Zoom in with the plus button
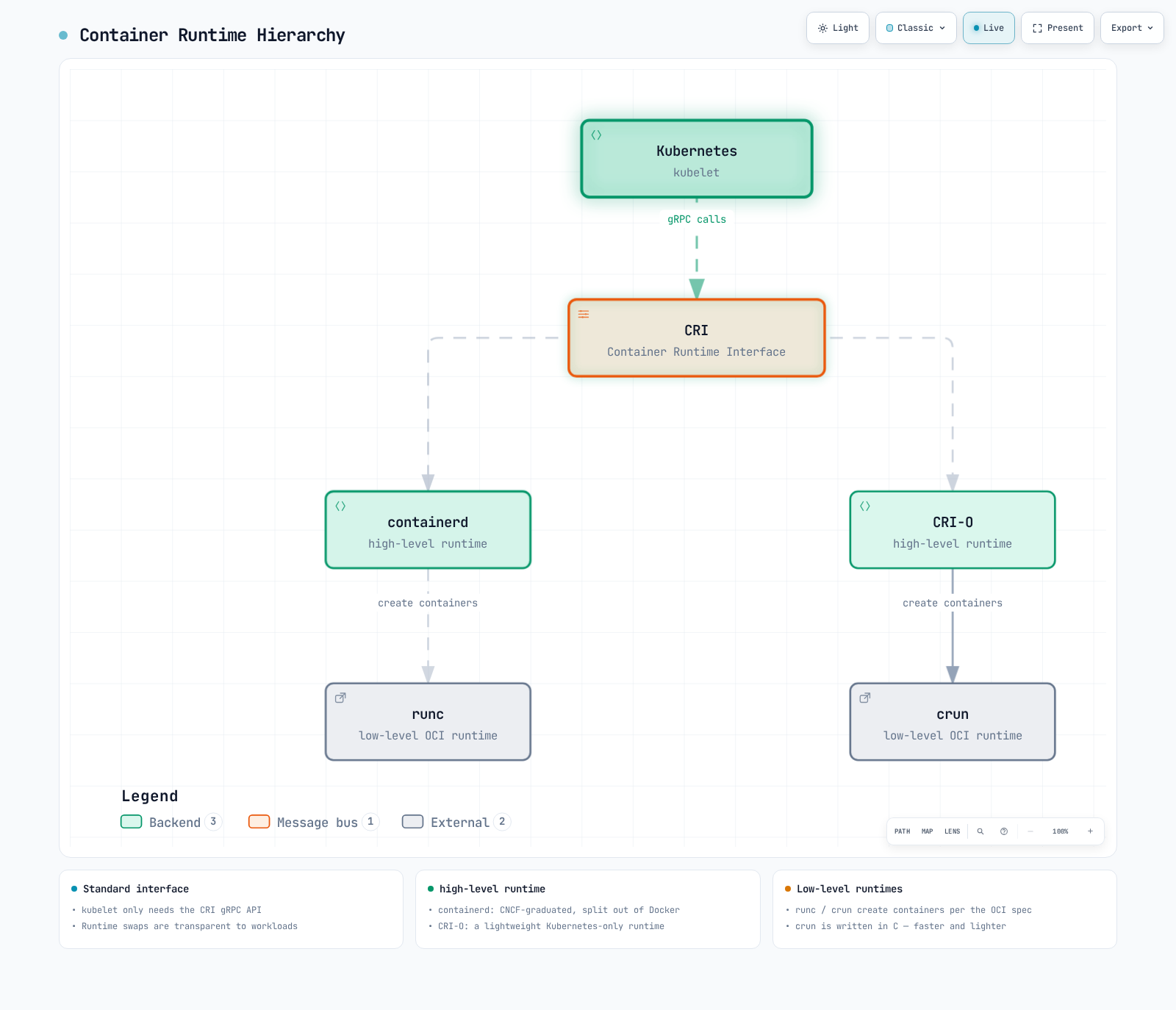 click(1090, 831)
